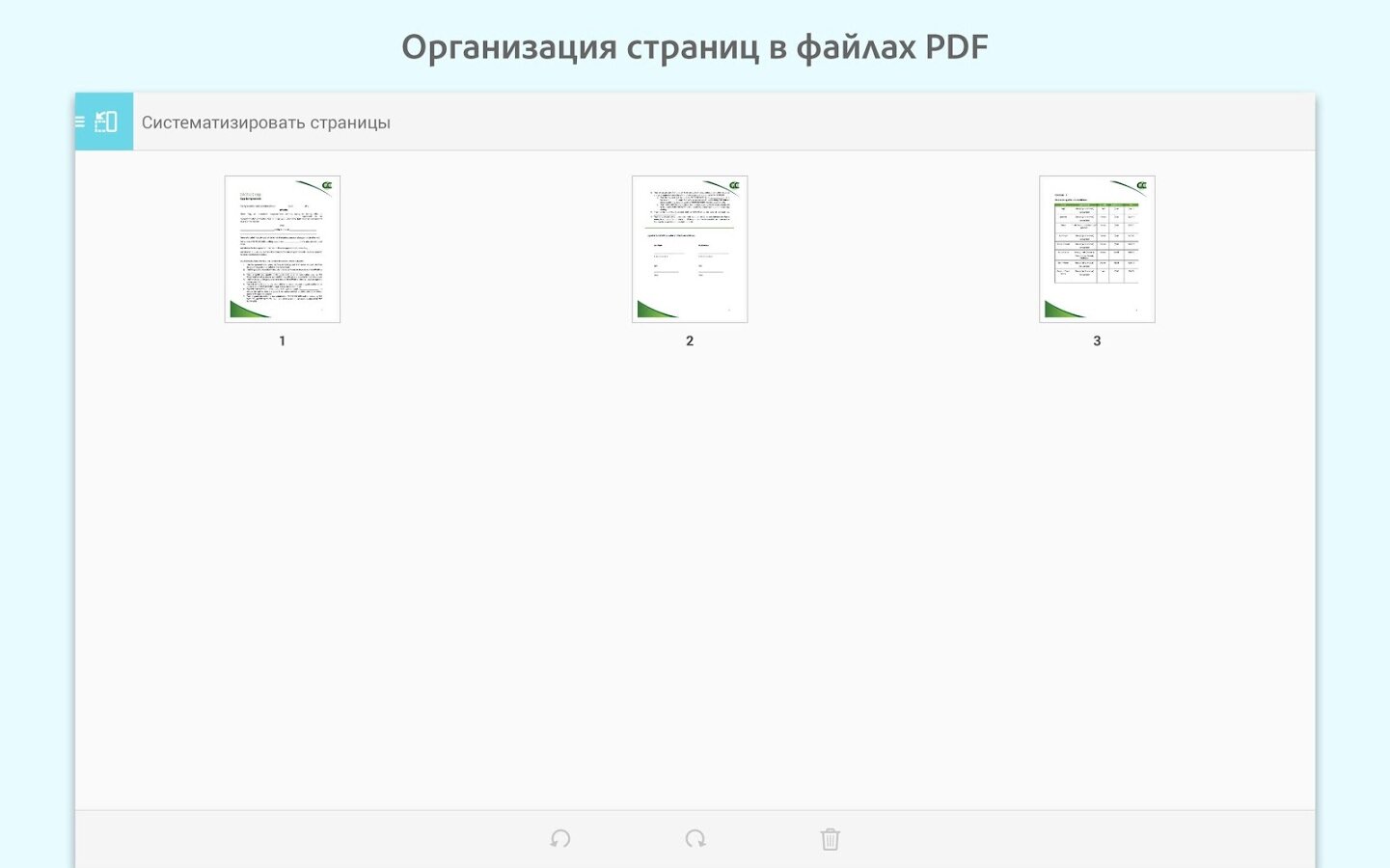The width and height of the screenshot is (1390, 868).
Task: Select the page 2 thumbnail
Action: point(690,249)
